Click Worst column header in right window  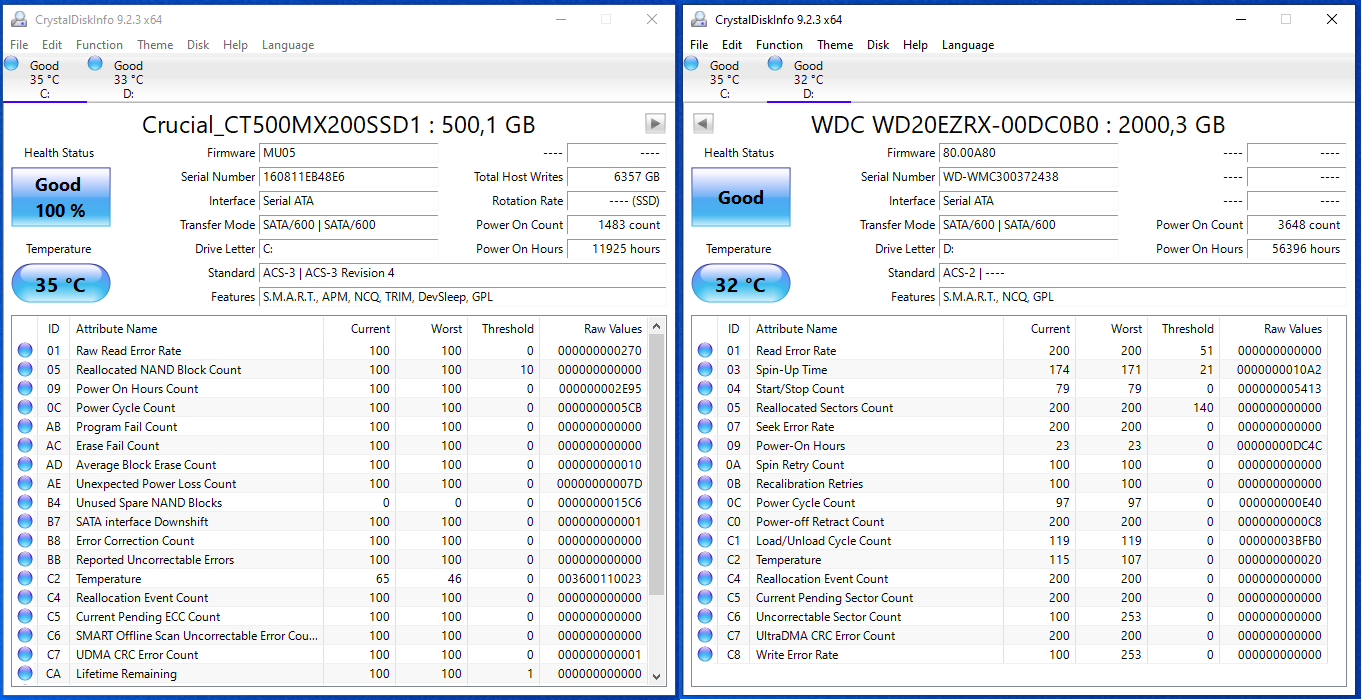pyautogui.click(x=1111, y=329)
